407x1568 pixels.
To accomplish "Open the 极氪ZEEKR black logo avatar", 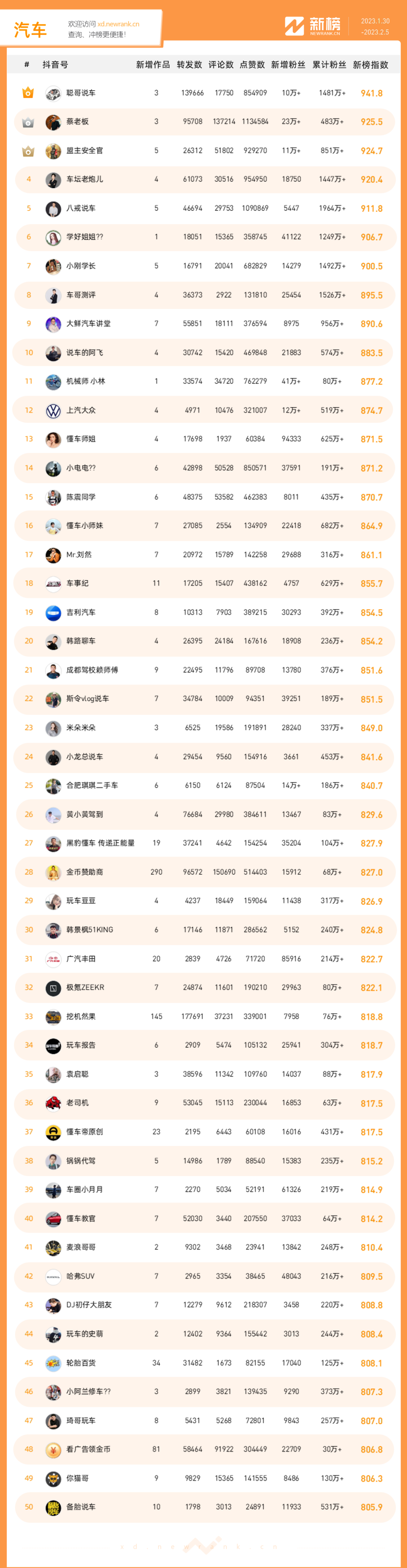I will pos(54,988).
